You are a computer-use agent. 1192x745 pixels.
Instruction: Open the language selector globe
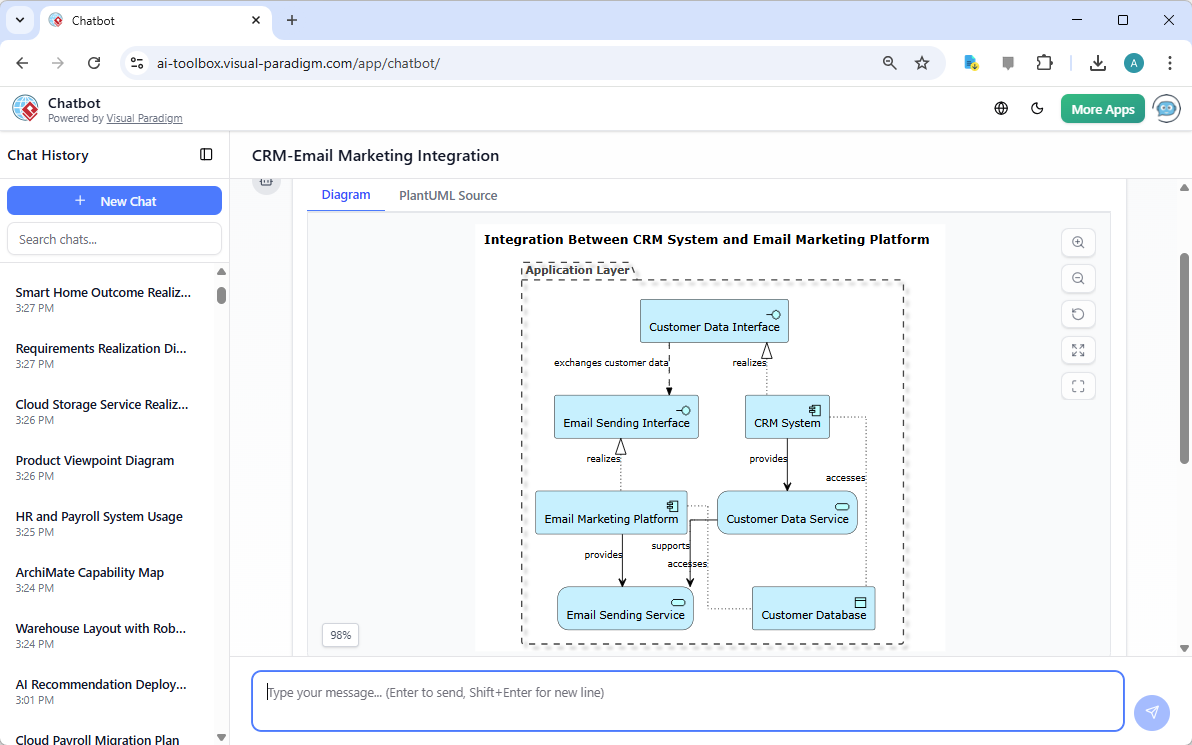point(1001,108)
